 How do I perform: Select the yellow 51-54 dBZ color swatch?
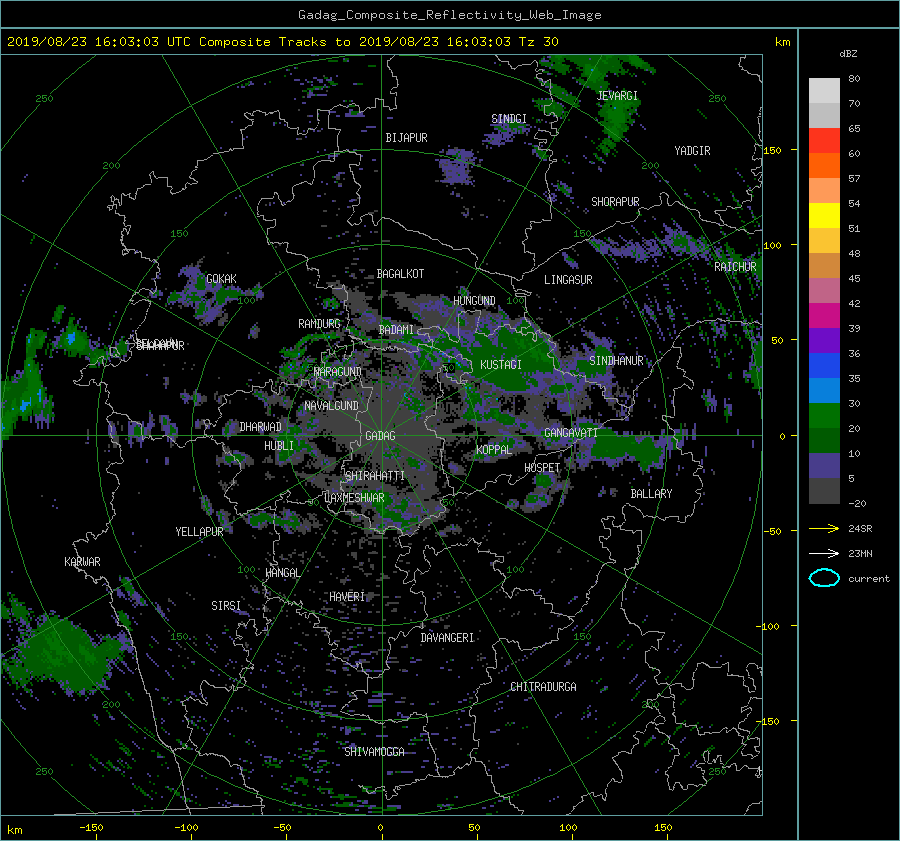point(824,215)
